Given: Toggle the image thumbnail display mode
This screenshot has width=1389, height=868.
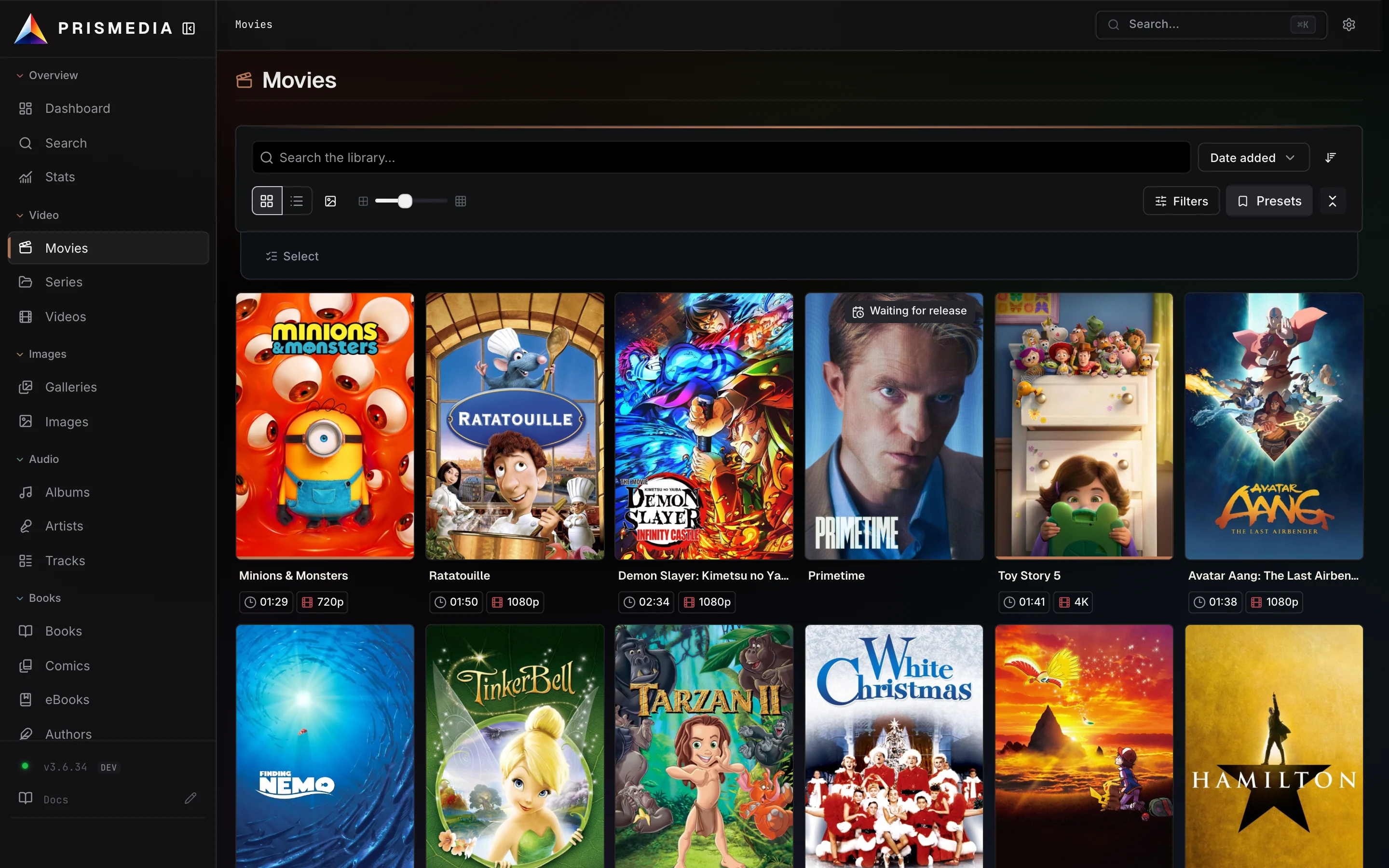Looking at the screenshot, I should click(x=330, y=201).
